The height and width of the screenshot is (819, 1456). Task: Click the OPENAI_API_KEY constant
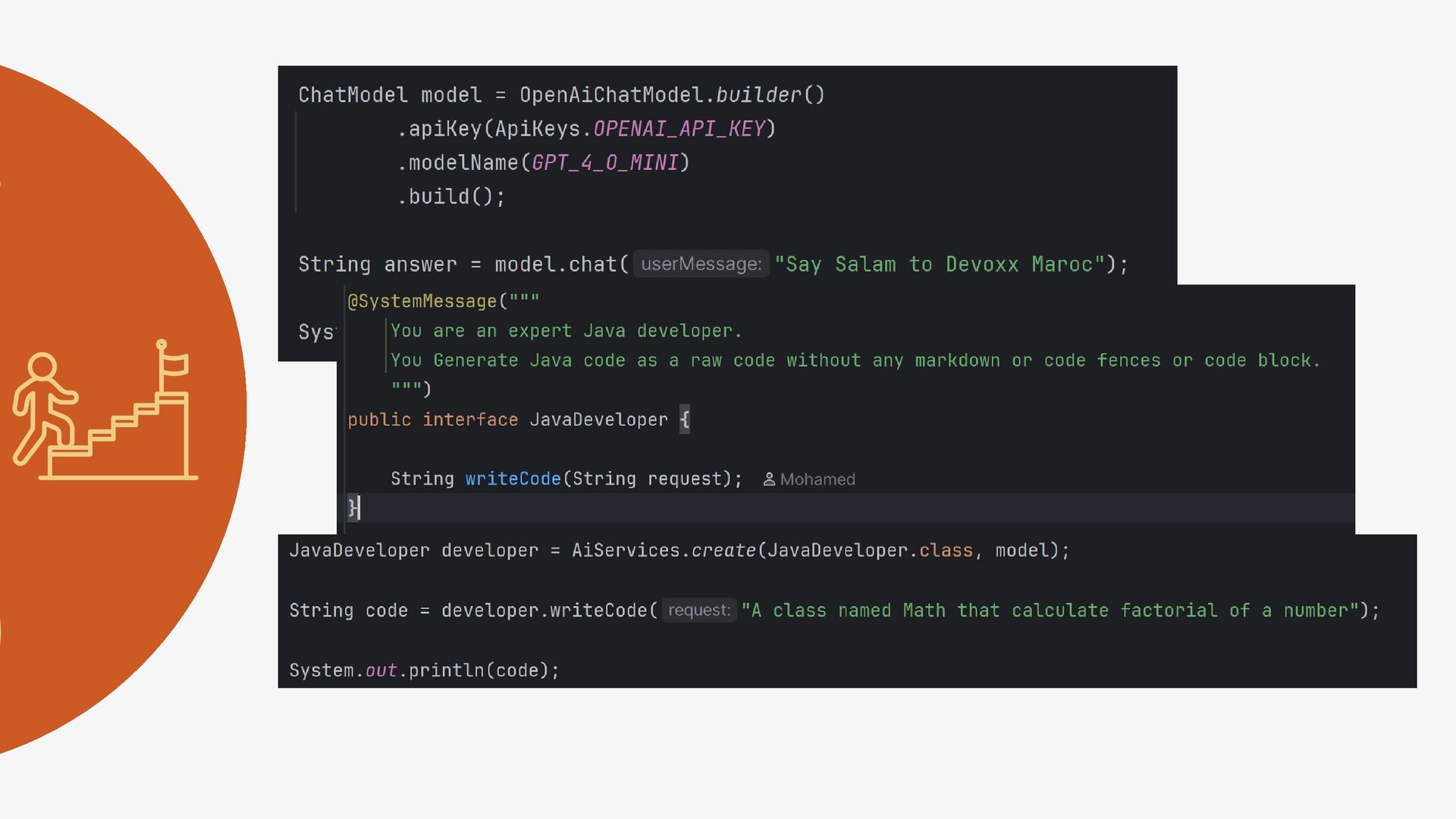coord(679,129)
